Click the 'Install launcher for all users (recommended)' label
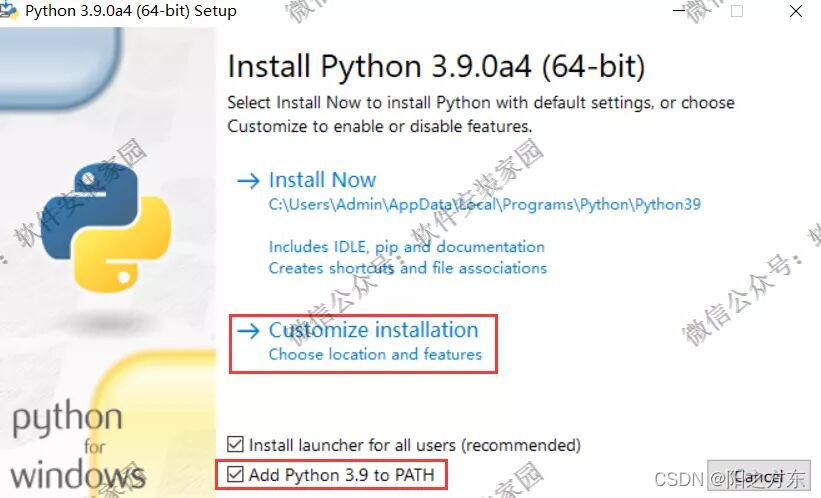Image resolution: width=821 pixels, height=498 pixels. tap(415, 445)
